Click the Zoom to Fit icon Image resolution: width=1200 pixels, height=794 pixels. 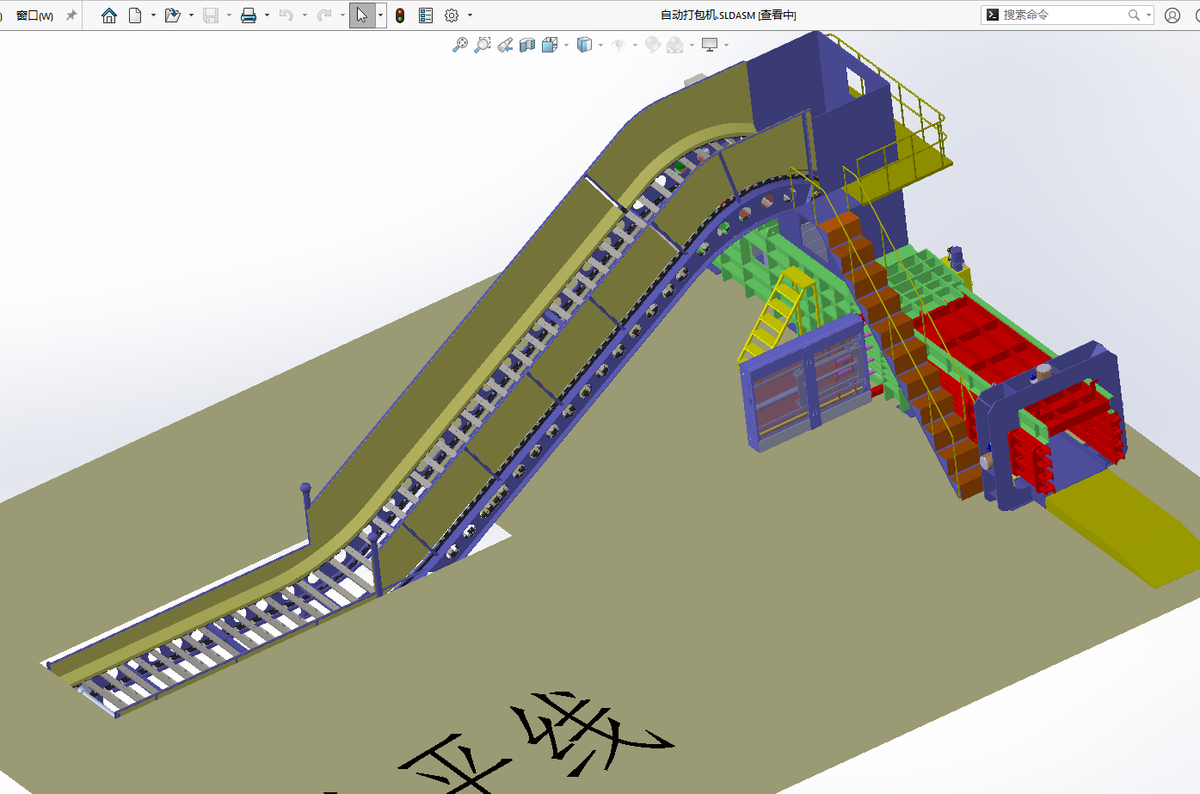tap(460, 44)
